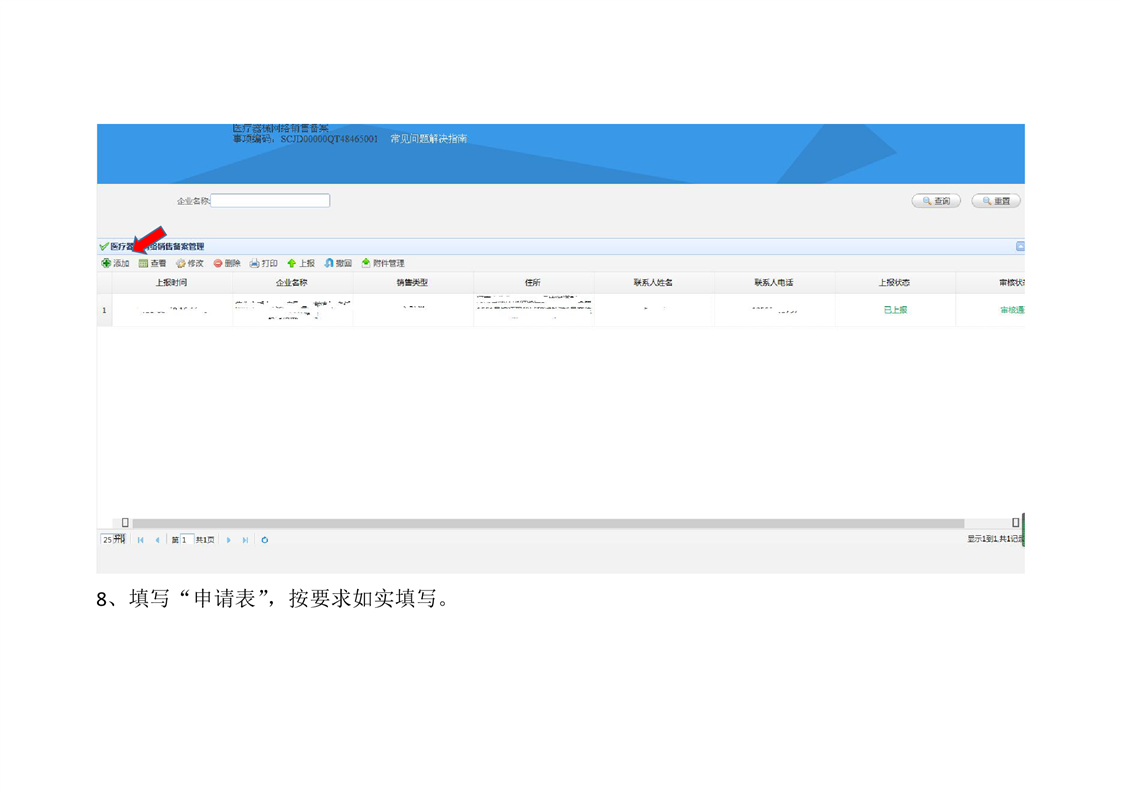Viewport: 1122px width, 793px height.
Task: Click the 删除 (delete) toolbar button
Action: 227,263
